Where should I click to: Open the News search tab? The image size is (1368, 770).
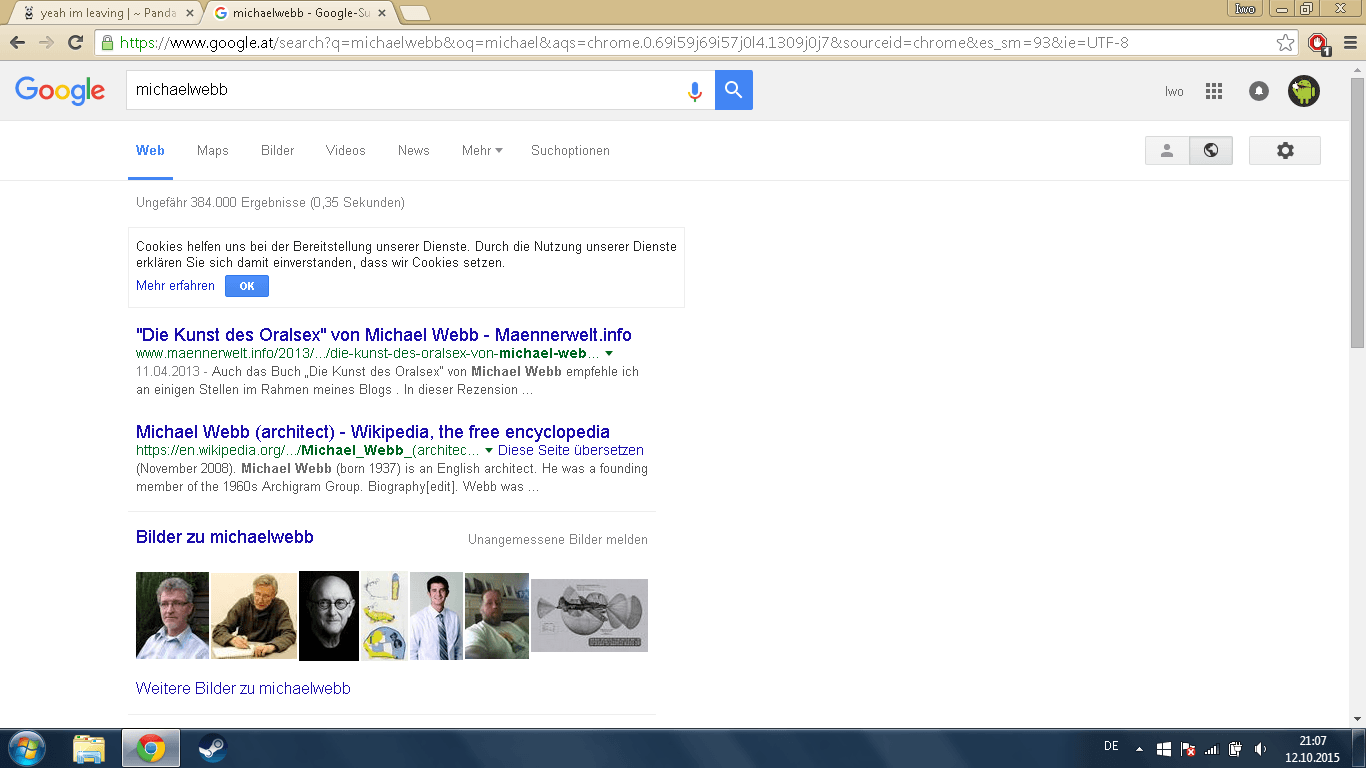413,151
